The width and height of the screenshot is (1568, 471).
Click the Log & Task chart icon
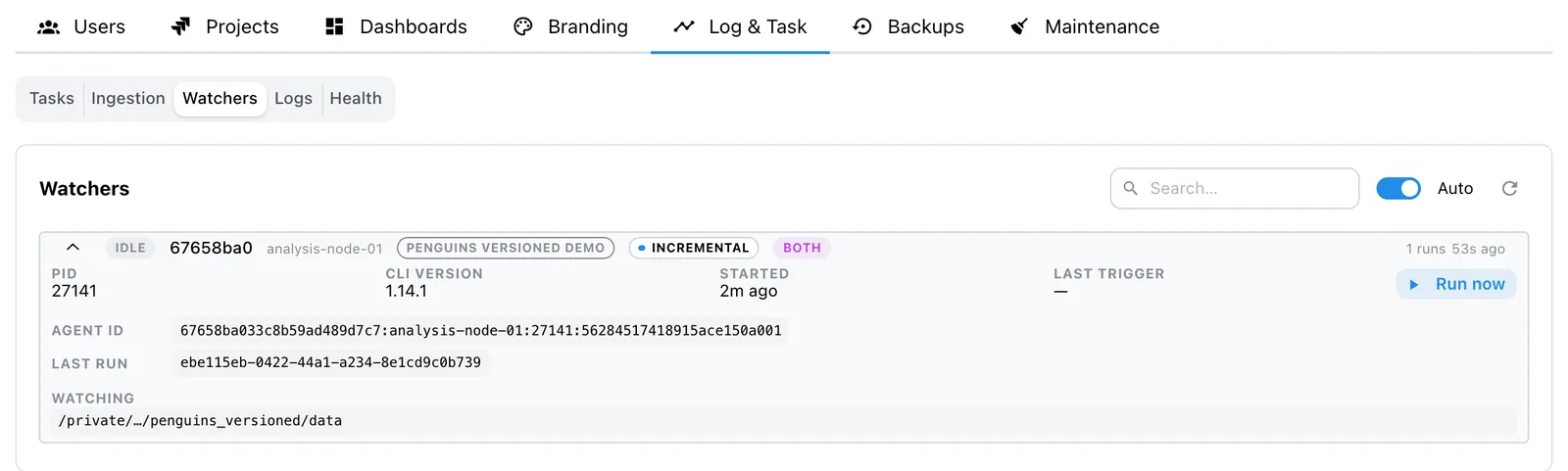[x=684, y=26]
